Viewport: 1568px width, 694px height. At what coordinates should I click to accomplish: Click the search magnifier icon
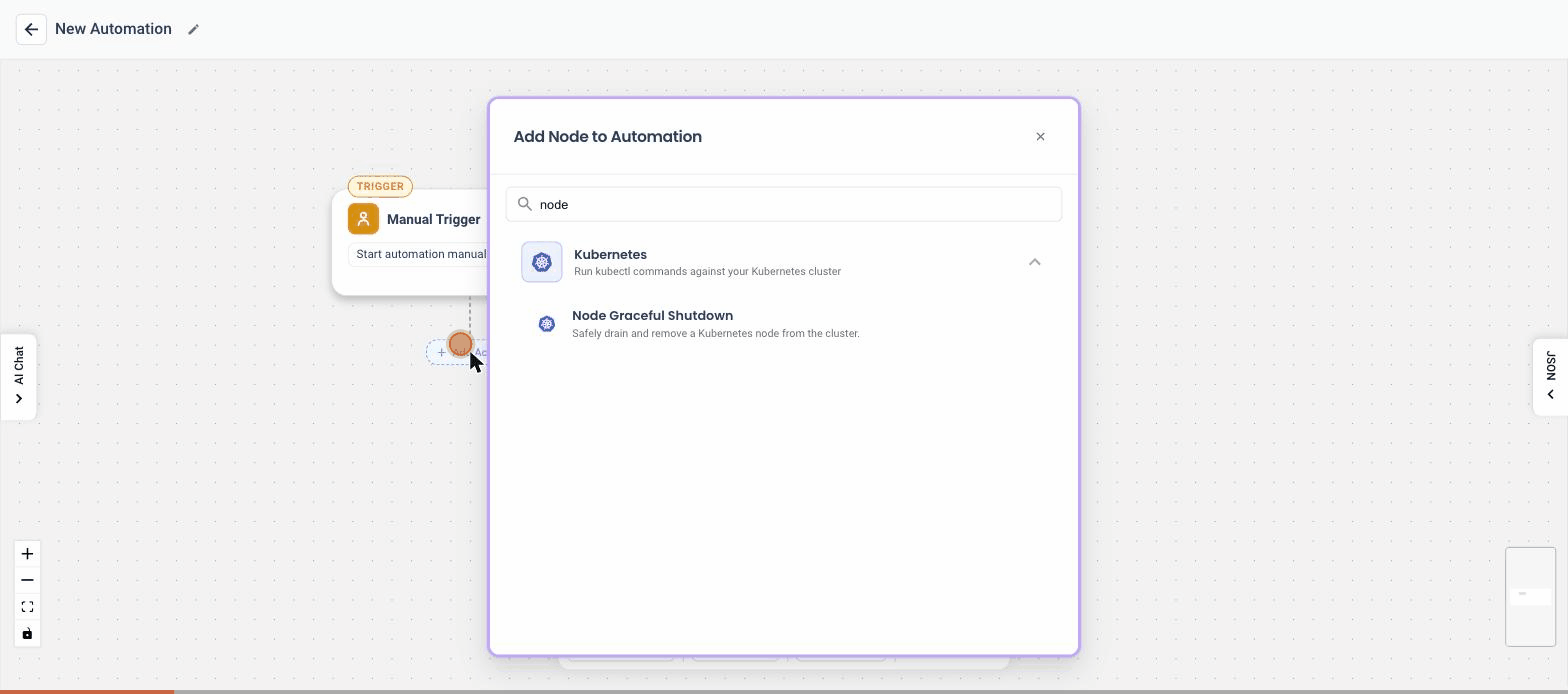tap(525, 204)
